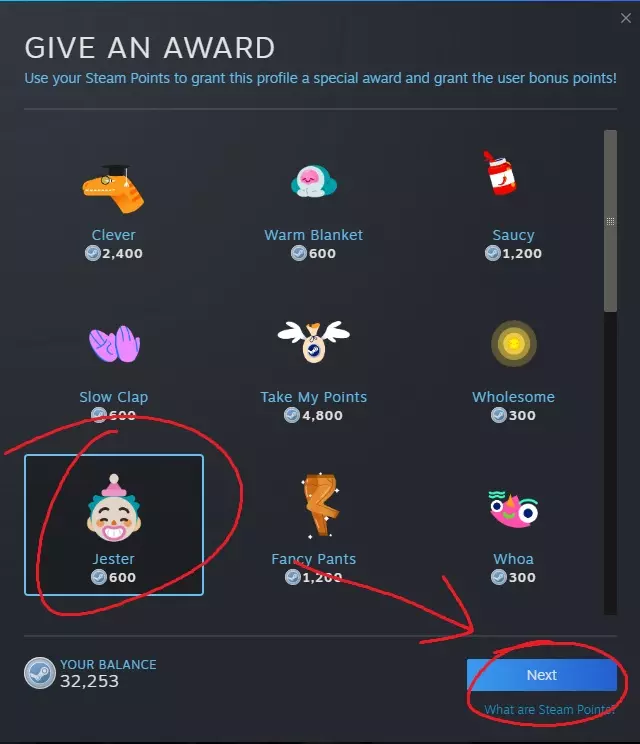This screenshot has width=640, height=744.
Task: Click the Wholesome 300 points price
Action: click(x=513, y=415)
